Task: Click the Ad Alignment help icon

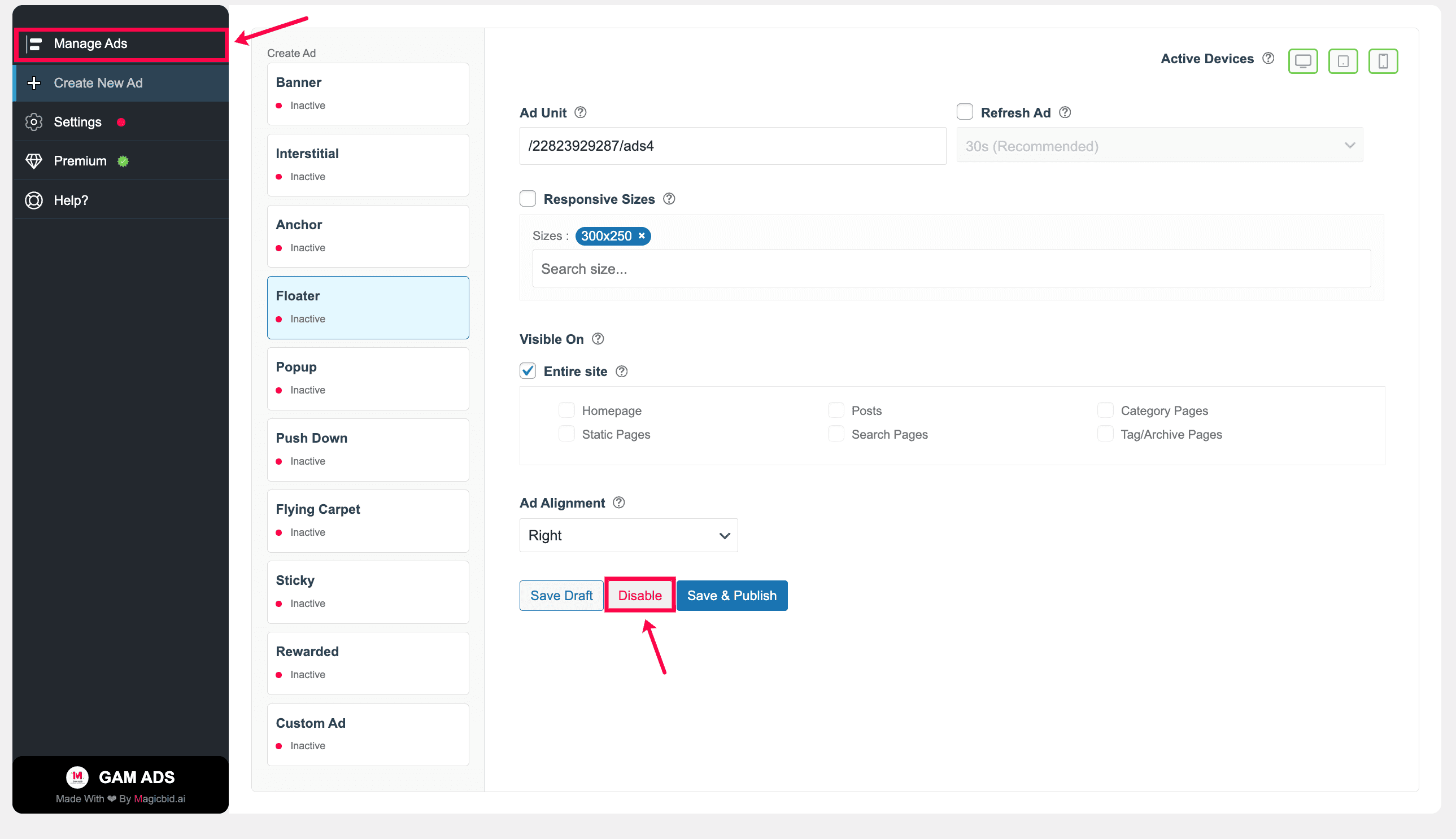Action: (618, 502)
